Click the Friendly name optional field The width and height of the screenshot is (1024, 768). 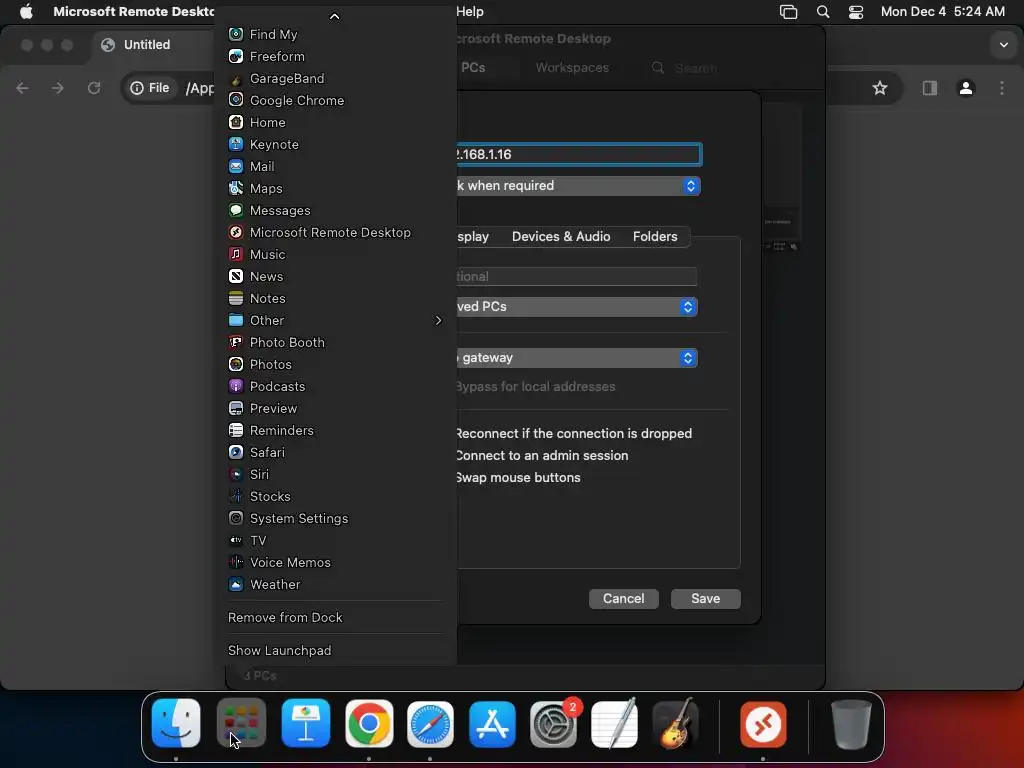coord(576,276)
